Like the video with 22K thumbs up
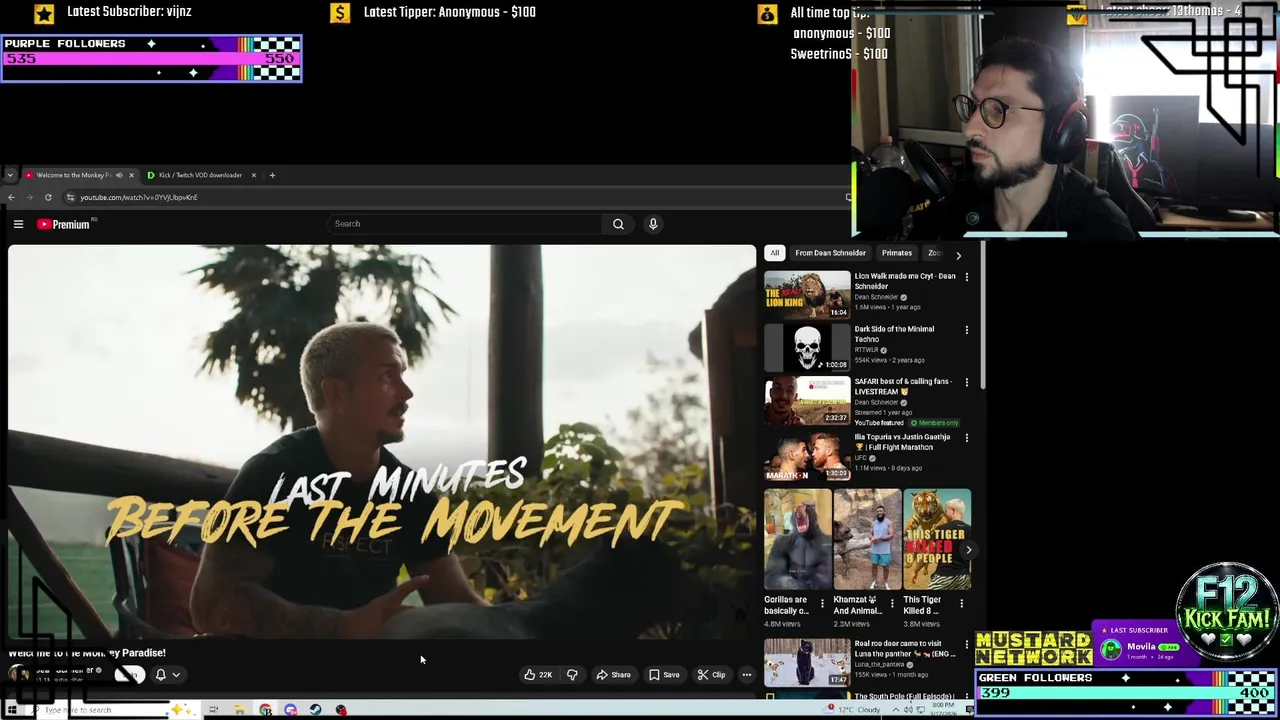This screenshot has height=720, width=1280. click(x=538, y=675)
